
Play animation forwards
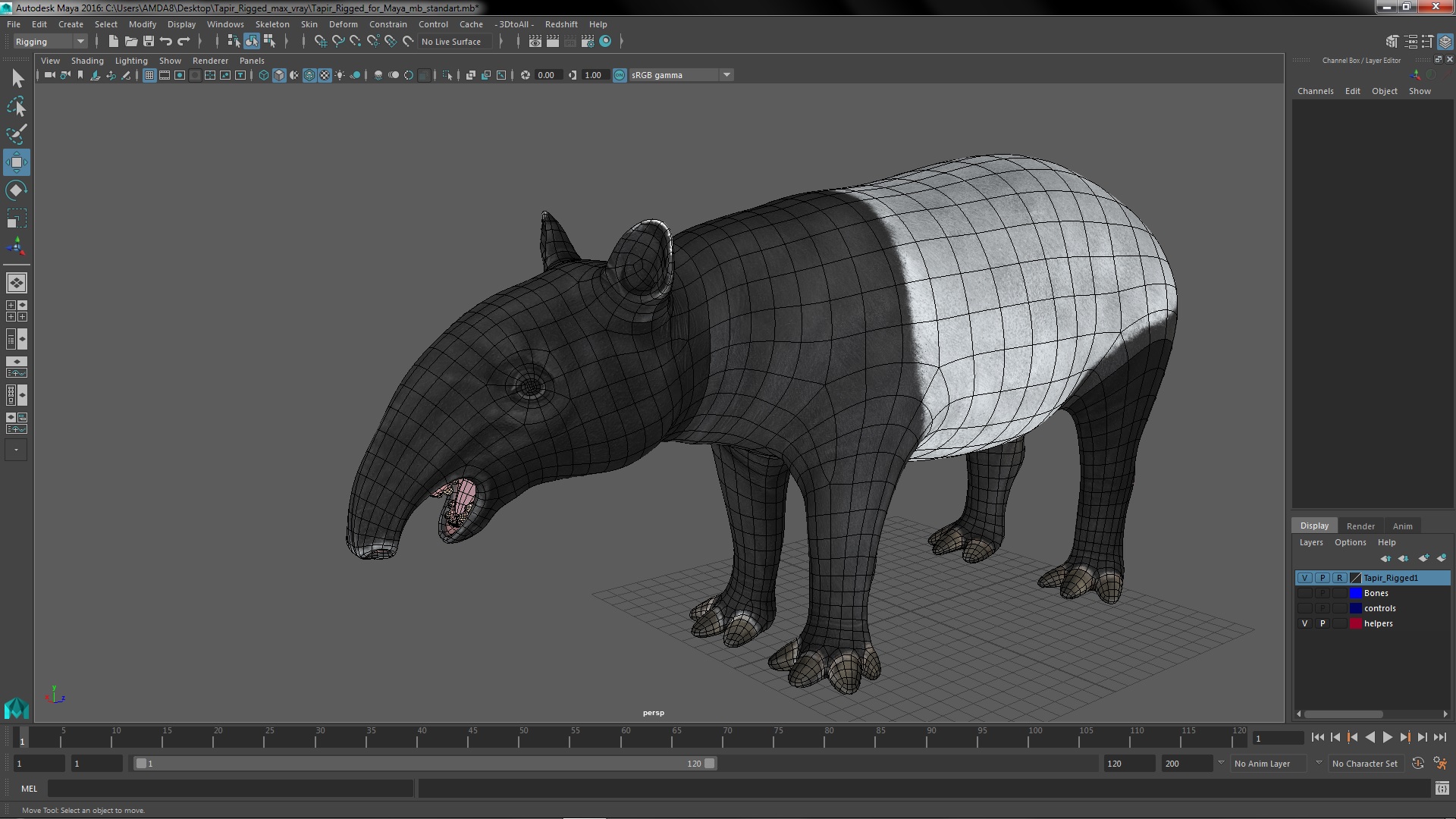(x=1387, y=737)
